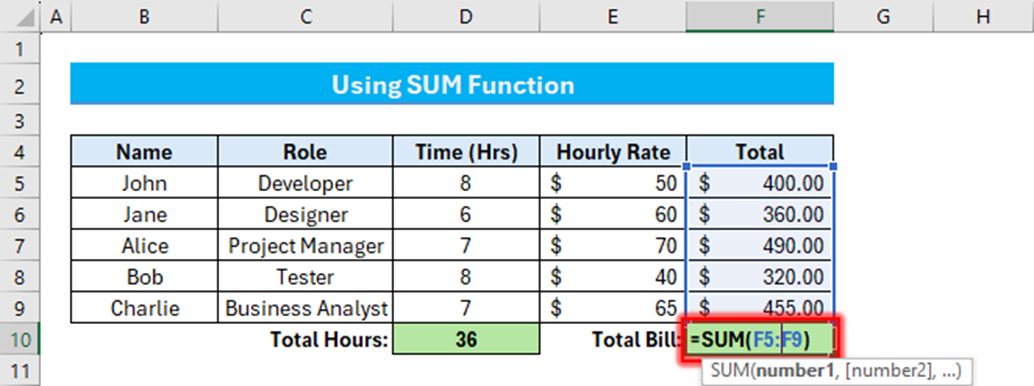Screen dimensions: 1034x386
Task: Click Jane's hours value 6
Action: (466, 214)
